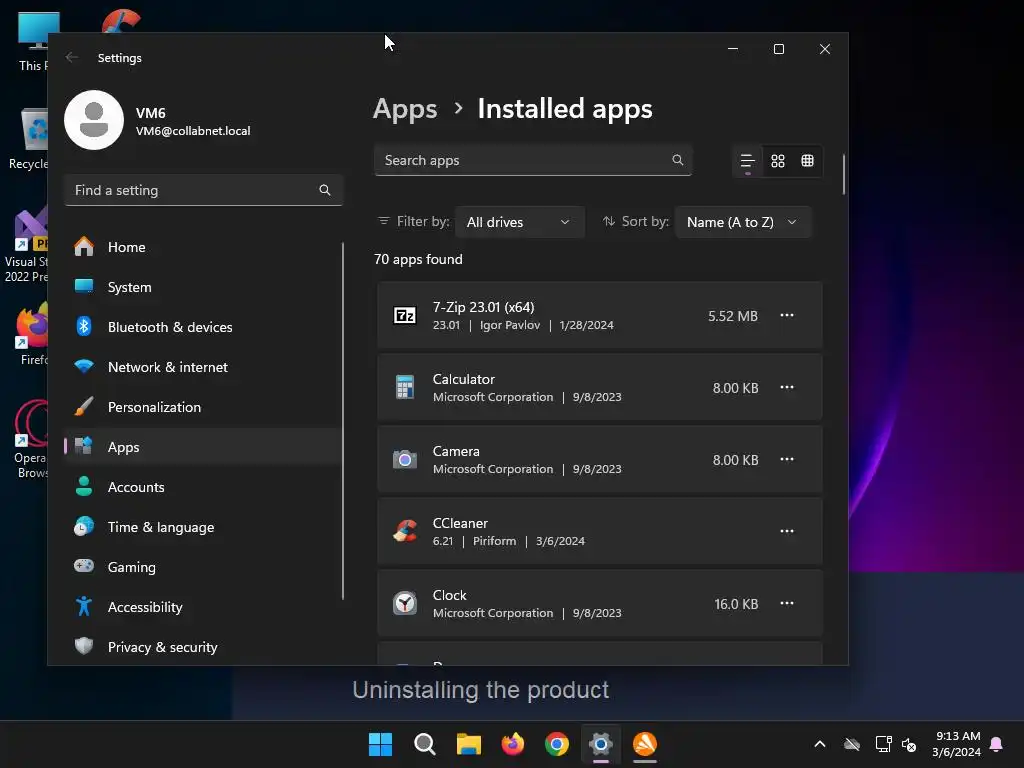Click the Settings gear taskbar icon

(601, 744)
